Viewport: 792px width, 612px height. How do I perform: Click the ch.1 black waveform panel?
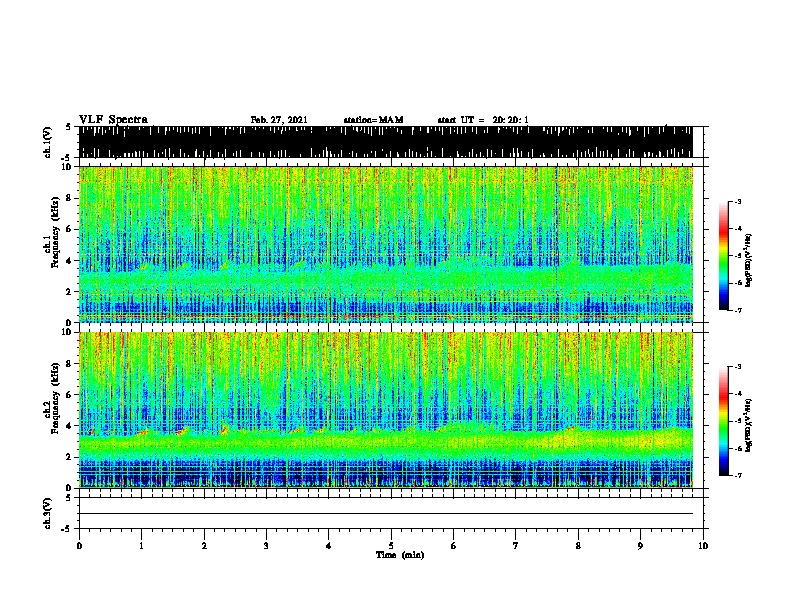386,142
